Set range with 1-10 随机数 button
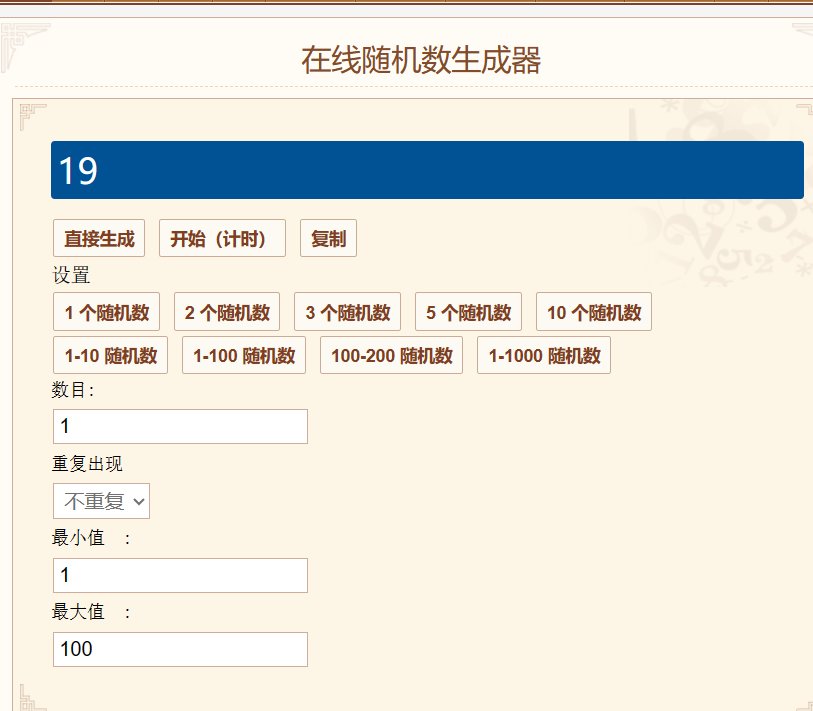The height and width of the screenshot is (711, 813). (110, 355)
